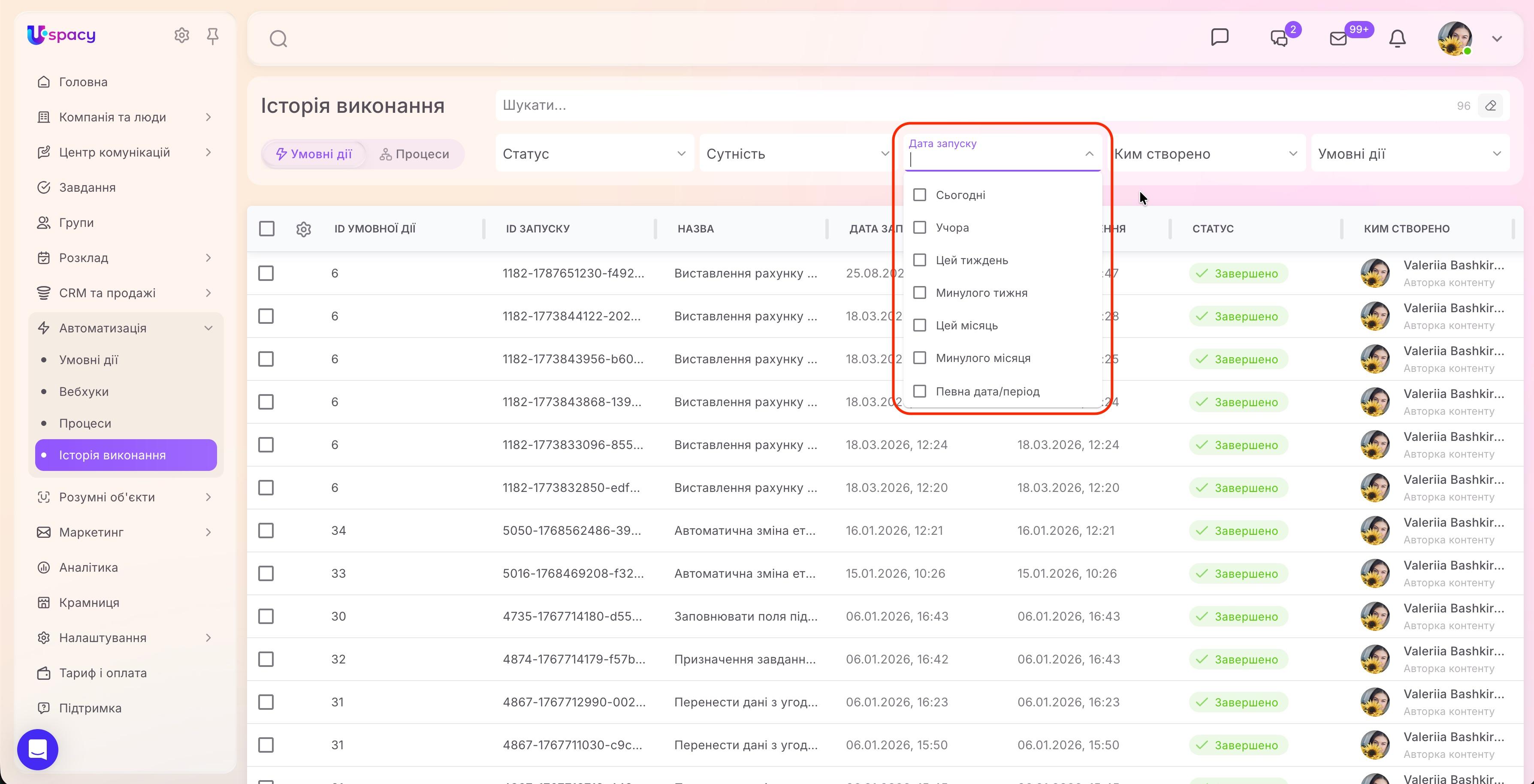Open conversations icon with badge 2

coord(1279,39)
